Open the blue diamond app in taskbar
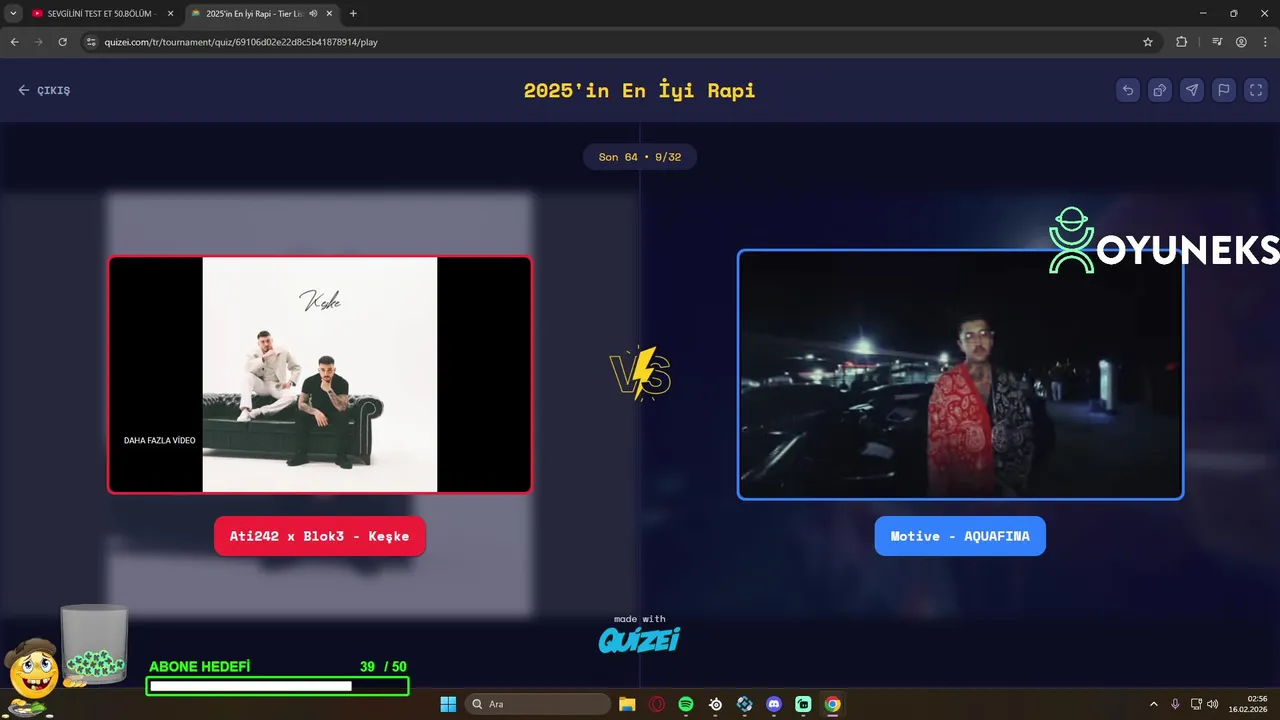This screenshot has height=720, width=1280. click(745, 704)
